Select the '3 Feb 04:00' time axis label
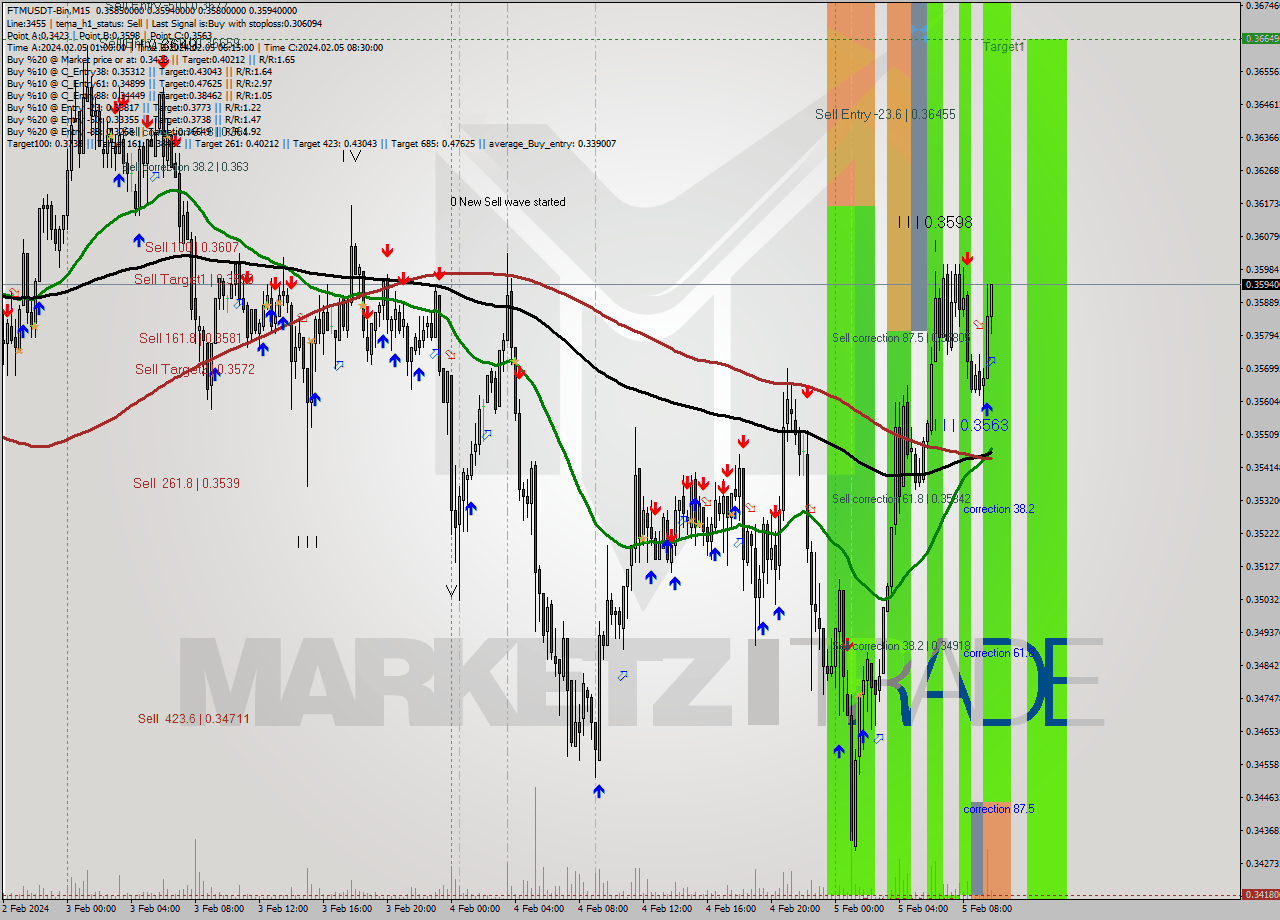This screenshot has width=1280, height=920. pos(154,909)
